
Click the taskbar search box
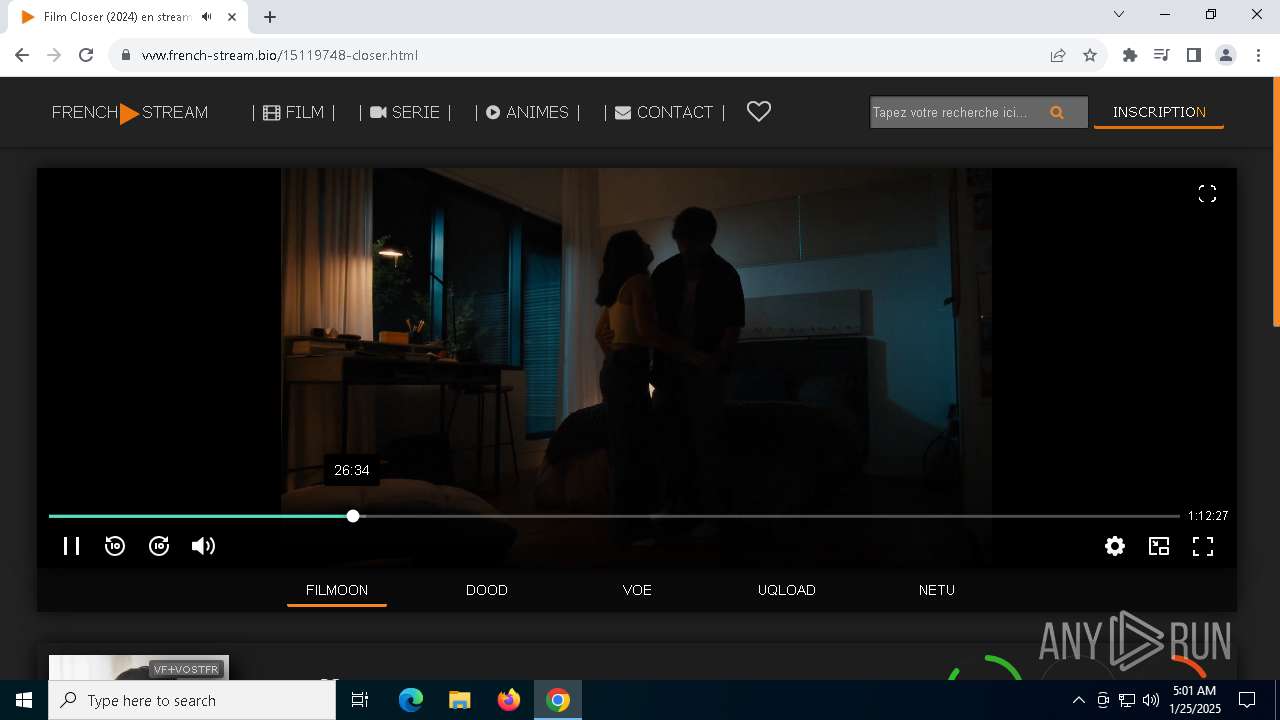[x=192, y=700]
